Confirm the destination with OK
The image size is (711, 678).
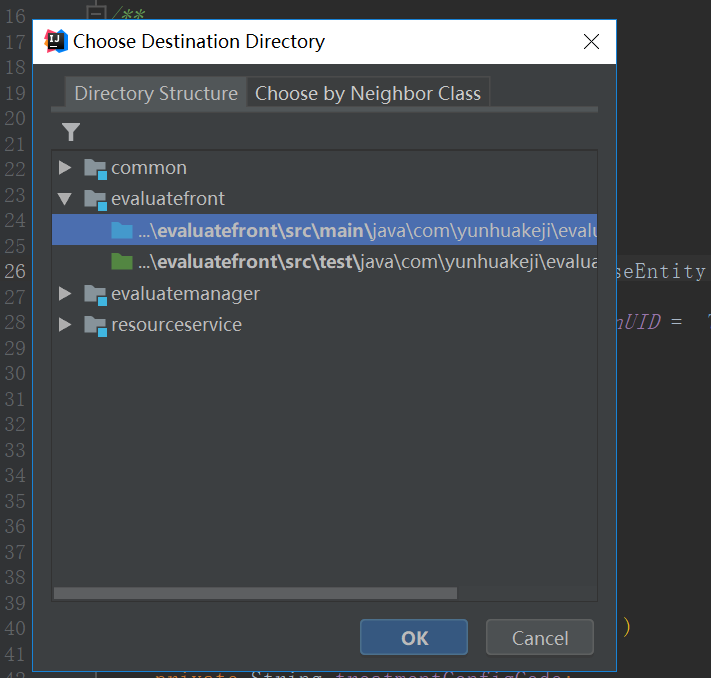pos(414,638)
